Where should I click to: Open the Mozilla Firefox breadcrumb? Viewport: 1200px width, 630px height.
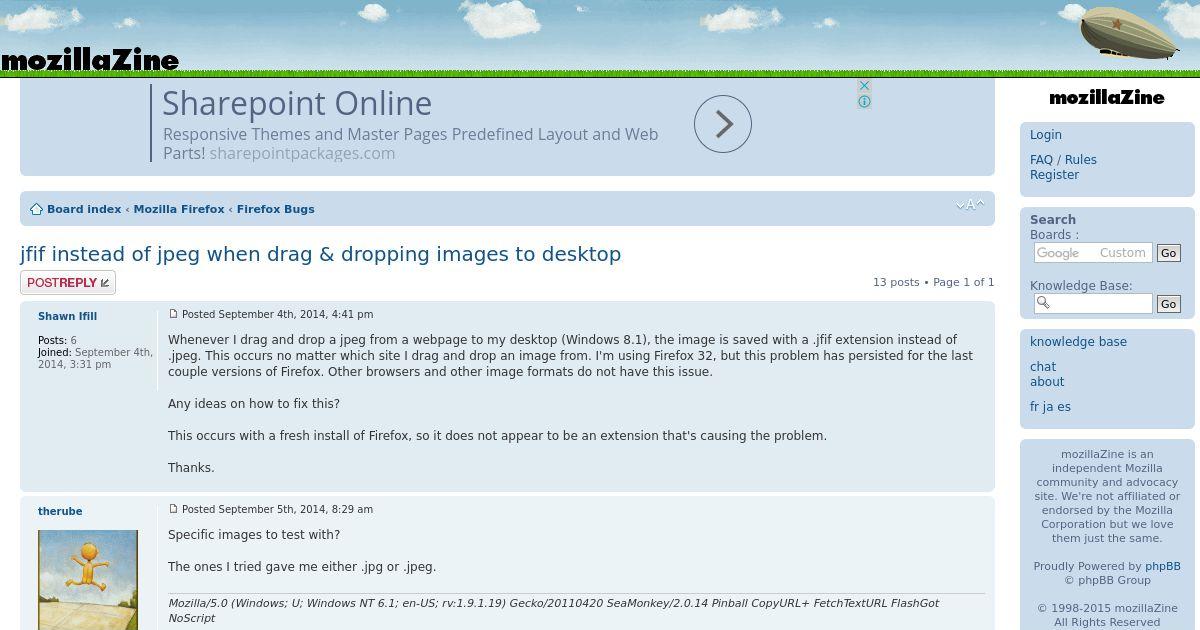pos(179,209)
